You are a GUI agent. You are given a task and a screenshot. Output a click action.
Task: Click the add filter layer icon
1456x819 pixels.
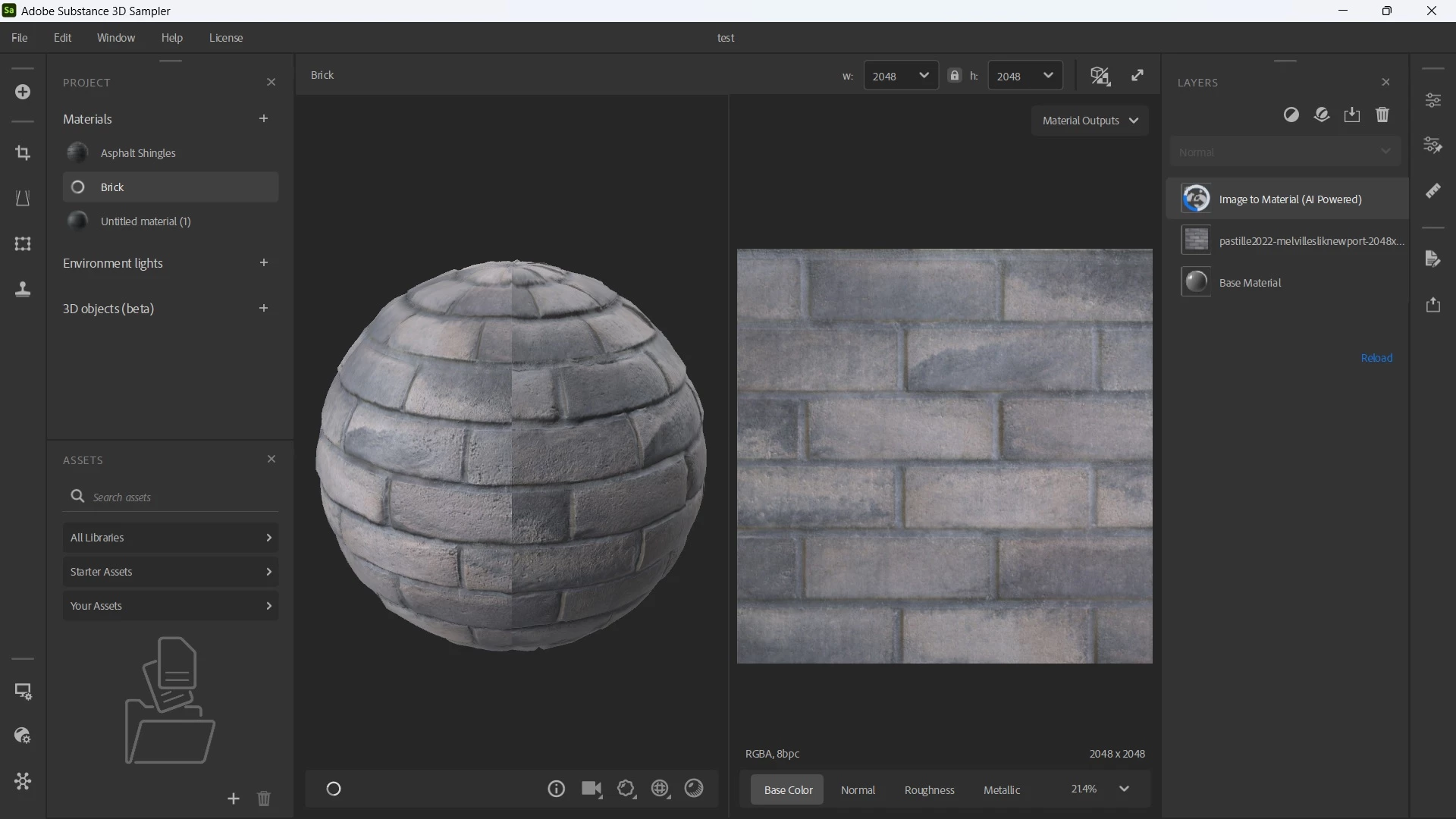pyautogui.click(x=1291, y=115)
